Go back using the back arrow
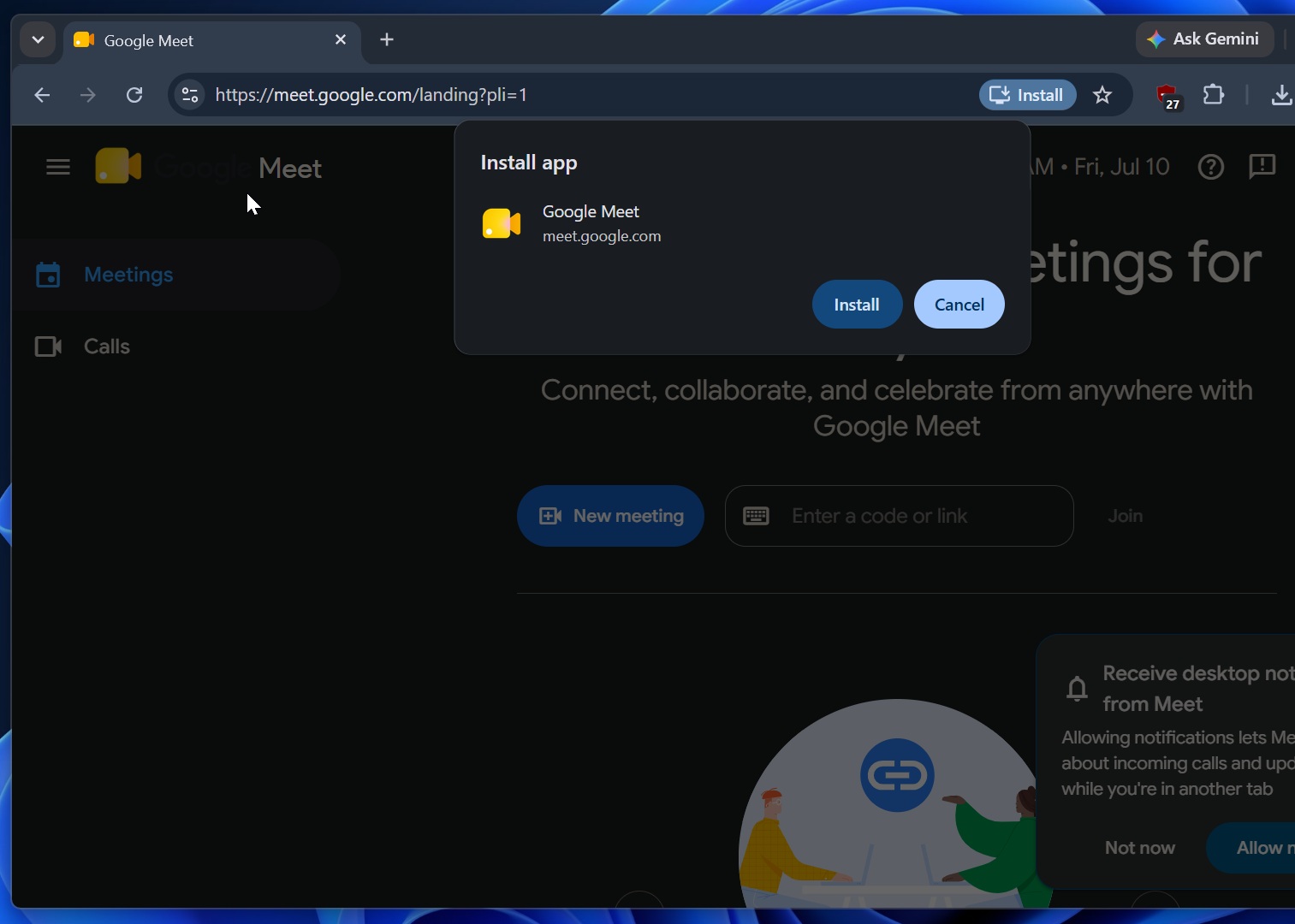Screen dimensions: 1295x924 (x=42, y=95)
